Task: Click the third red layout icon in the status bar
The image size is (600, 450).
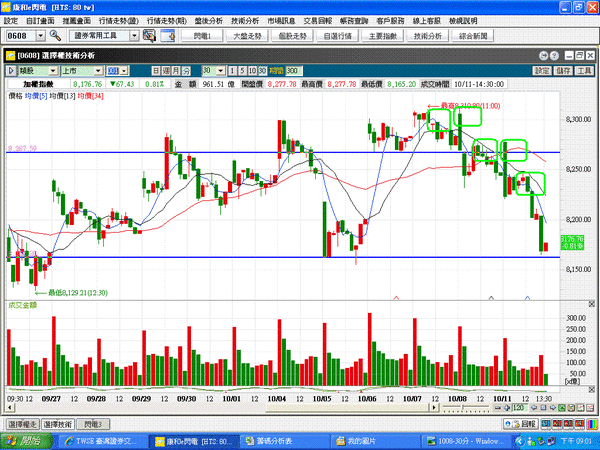Action: pyautogui.click(x=579, y=424)
